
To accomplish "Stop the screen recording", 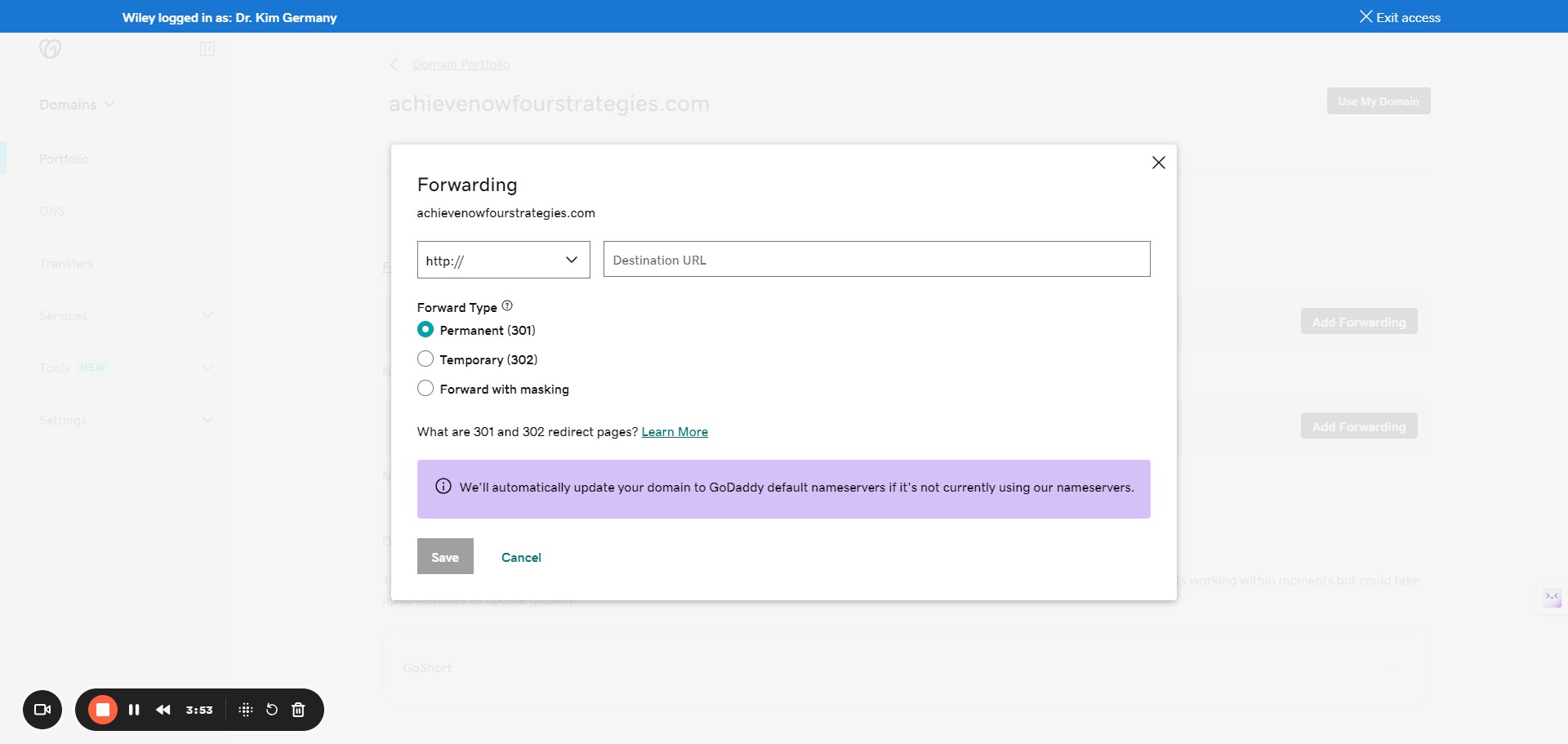I will click(102, 709).
